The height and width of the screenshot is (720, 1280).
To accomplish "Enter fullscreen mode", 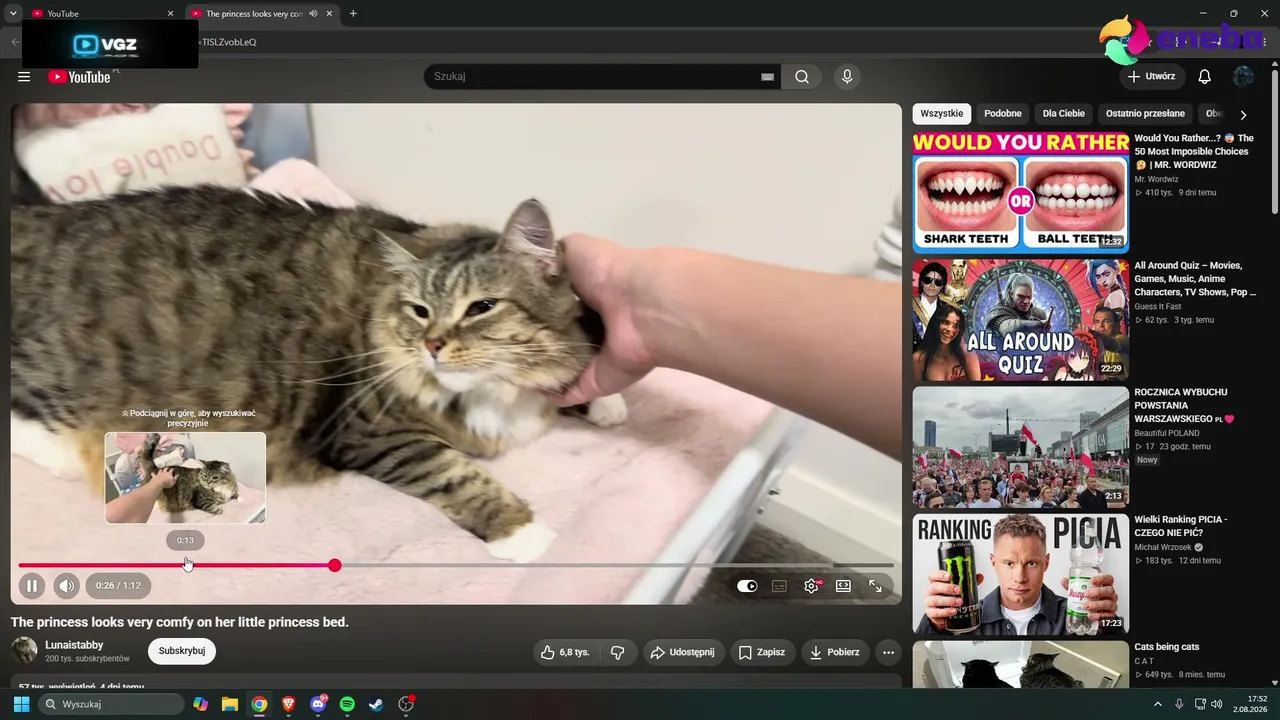I will tap(875, 586).
